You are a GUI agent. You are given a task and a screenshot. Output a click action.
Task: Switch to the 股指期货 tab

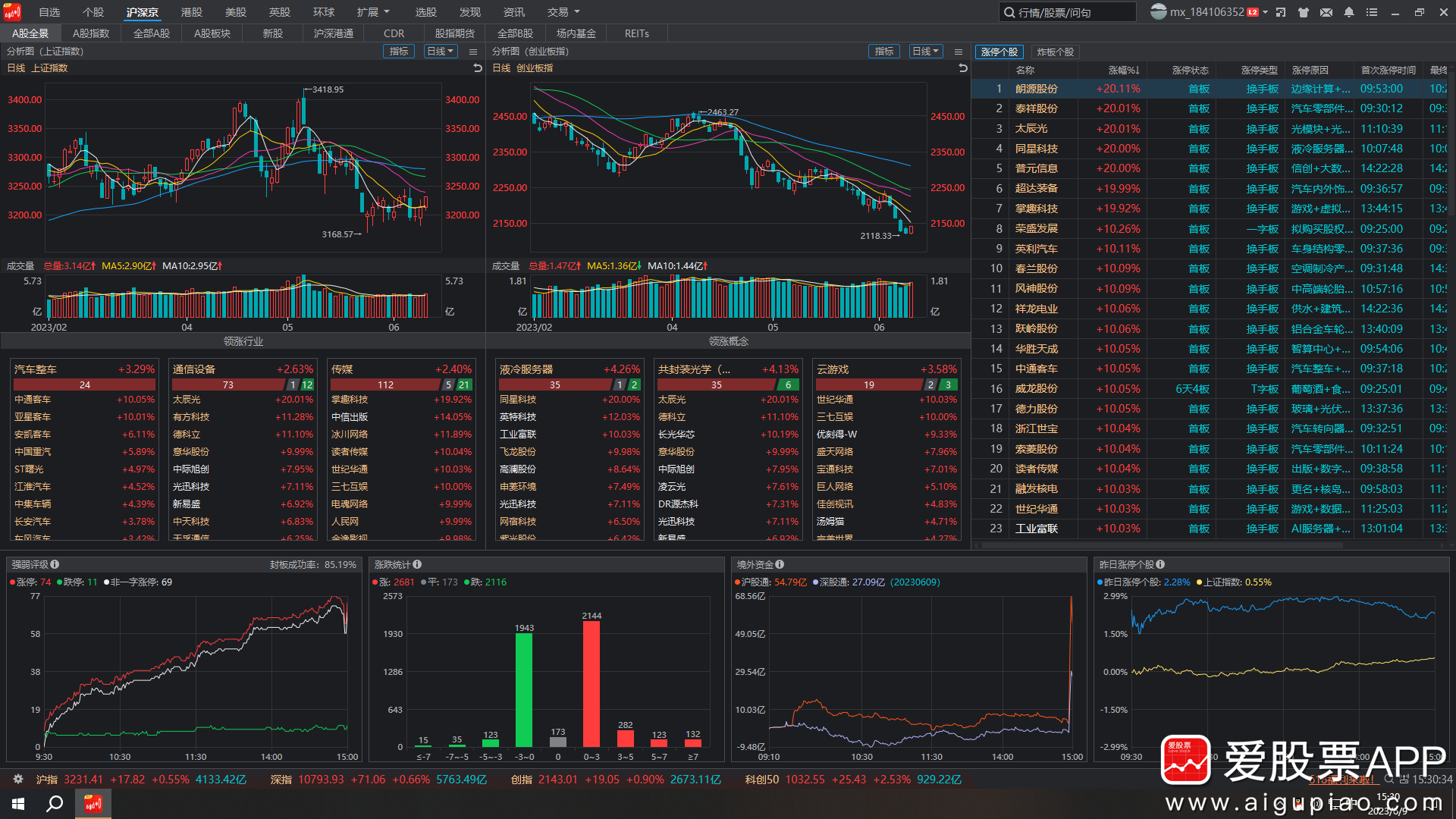(455, 33)
